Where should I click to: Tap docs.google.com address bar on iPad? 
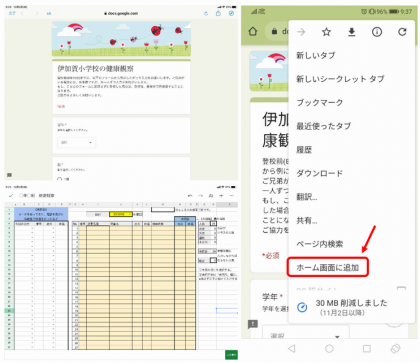click(x=121, y=13)
